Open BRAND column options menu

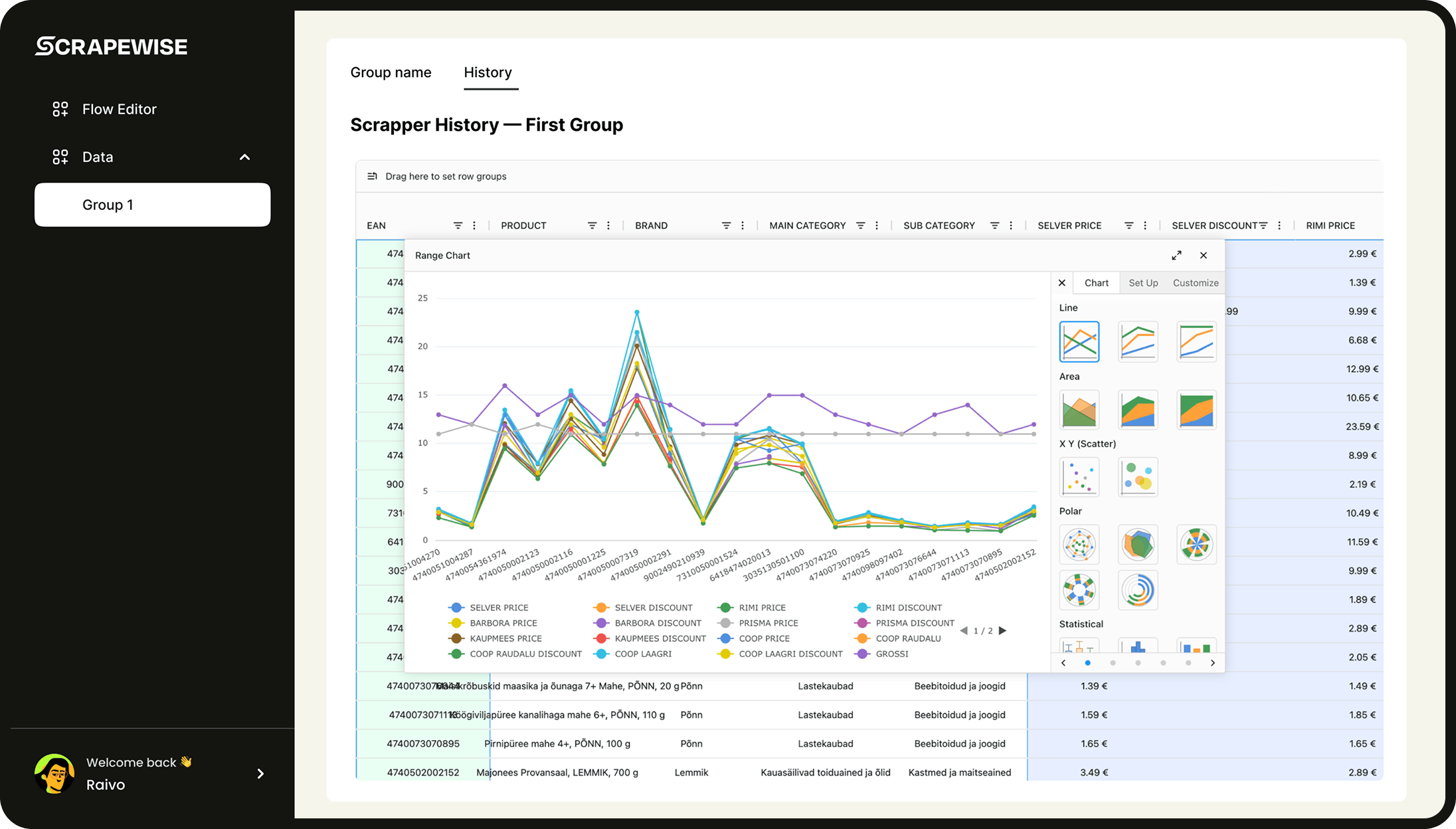(743, 226)
